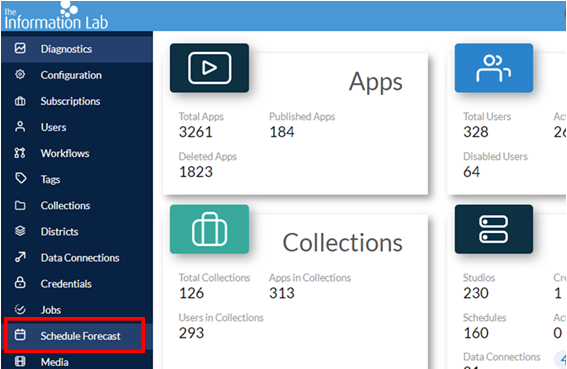Click Total Apps value 3261

tap(195, 132)
